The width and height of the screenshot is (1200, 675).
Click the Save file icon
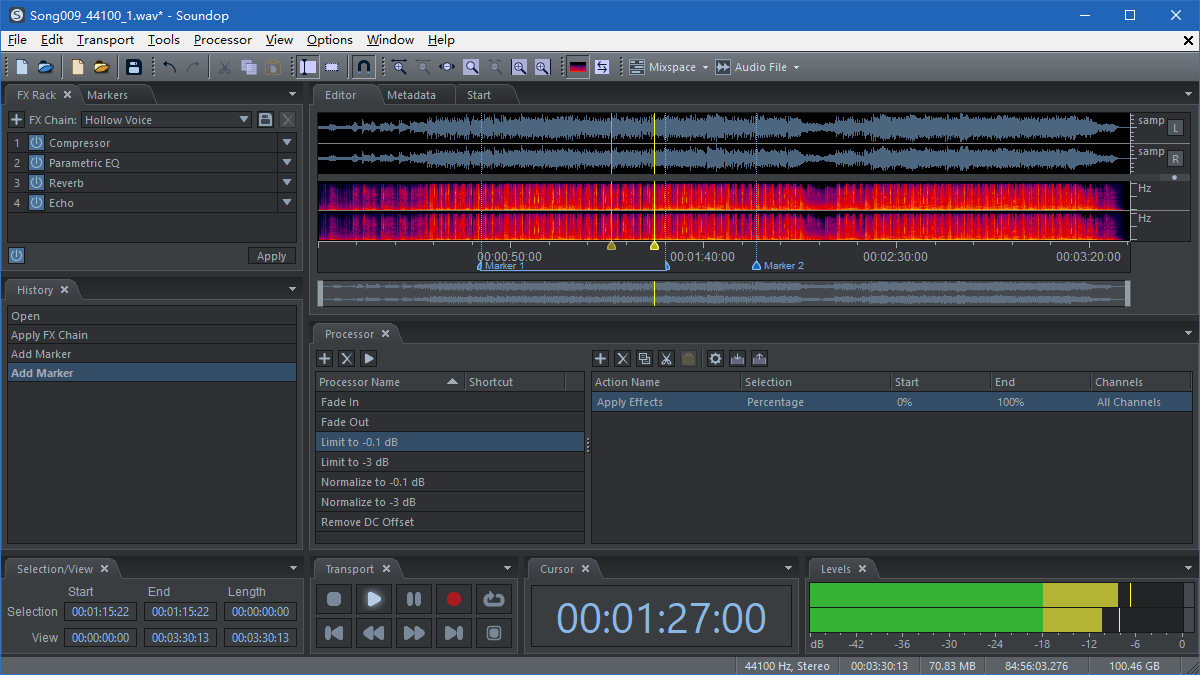[134, 66]
